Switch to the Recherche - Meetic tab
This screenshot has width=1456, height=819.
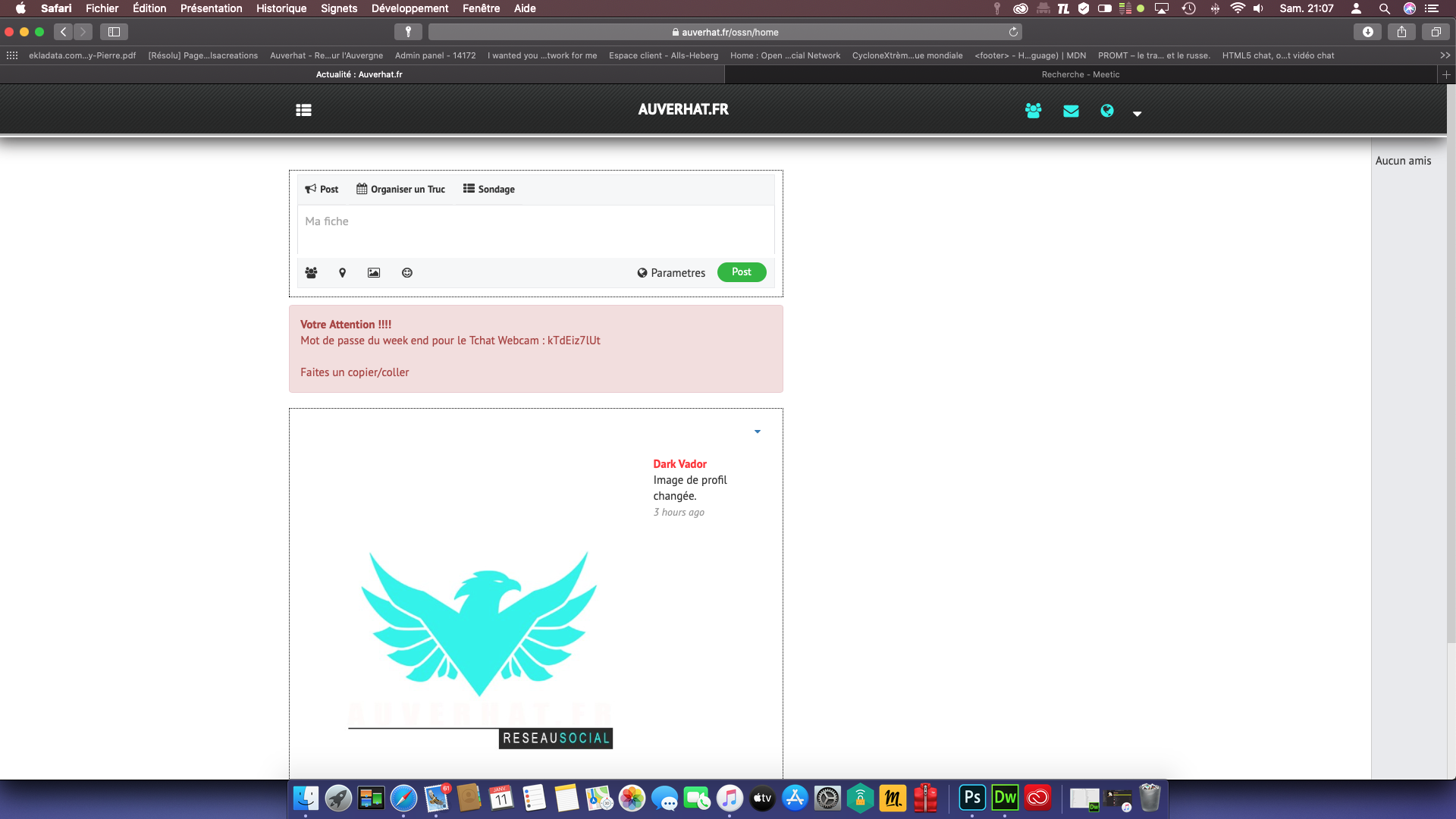click(x=1080, y=74)
